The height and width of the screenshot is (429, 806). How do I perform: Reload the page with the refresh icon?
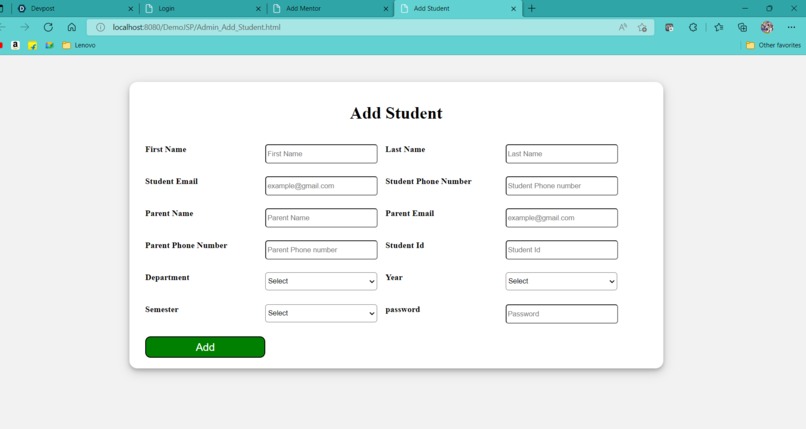(48, 27)
